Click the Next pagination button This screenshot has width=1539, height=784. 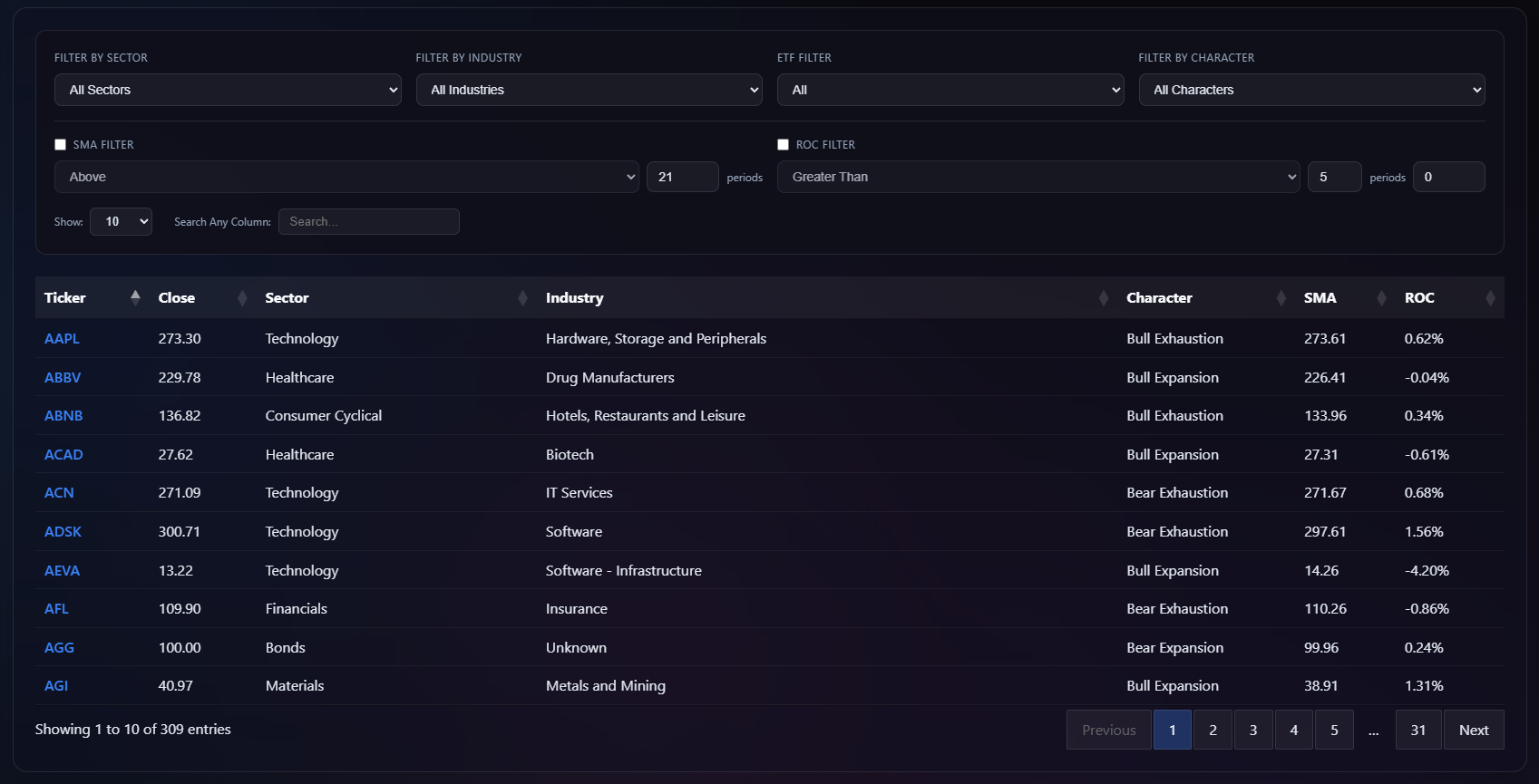pos(1474,730)
